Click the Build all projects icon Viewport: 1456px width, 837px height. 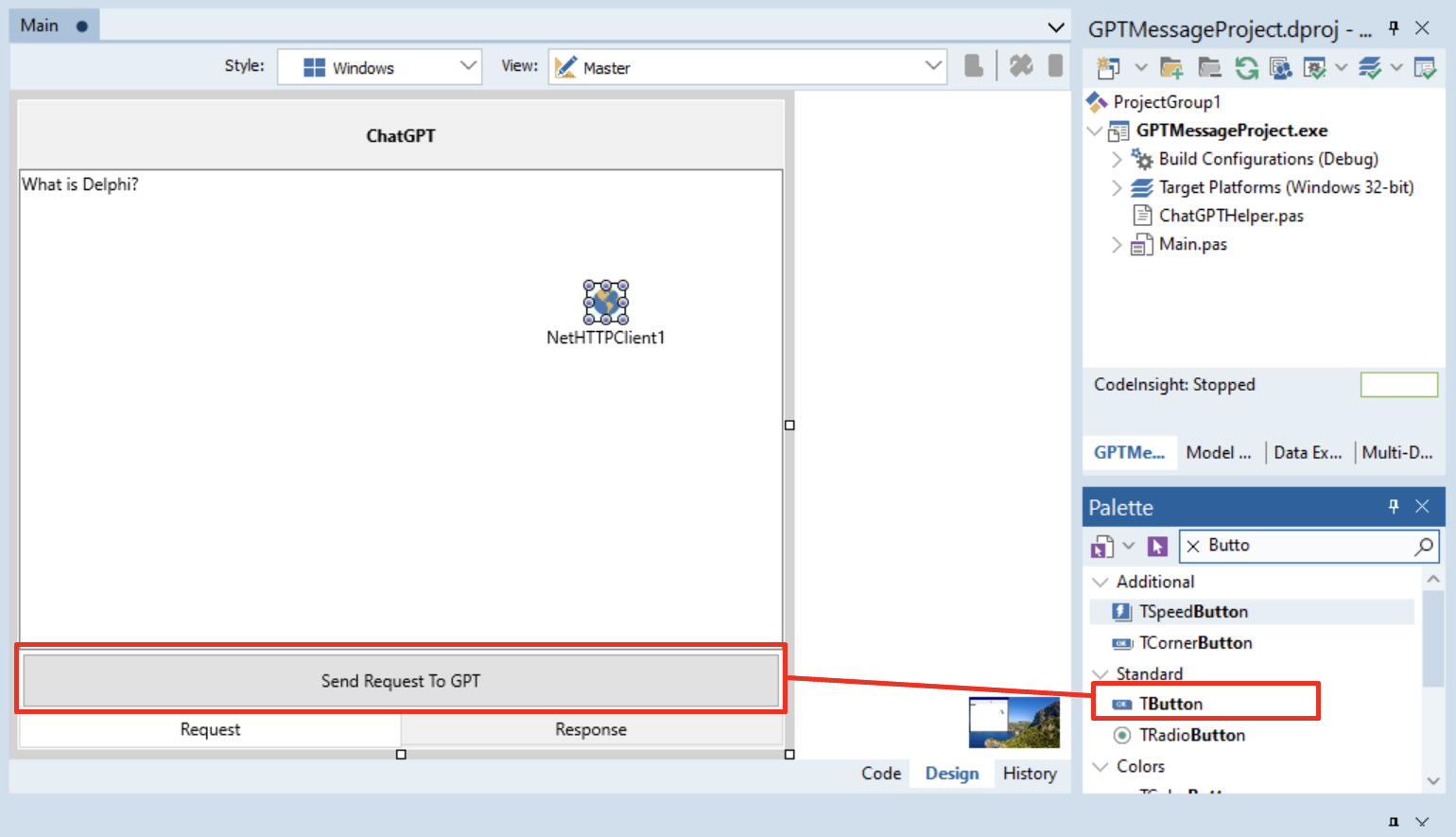pyautogui.click(x=1370, y=67)
